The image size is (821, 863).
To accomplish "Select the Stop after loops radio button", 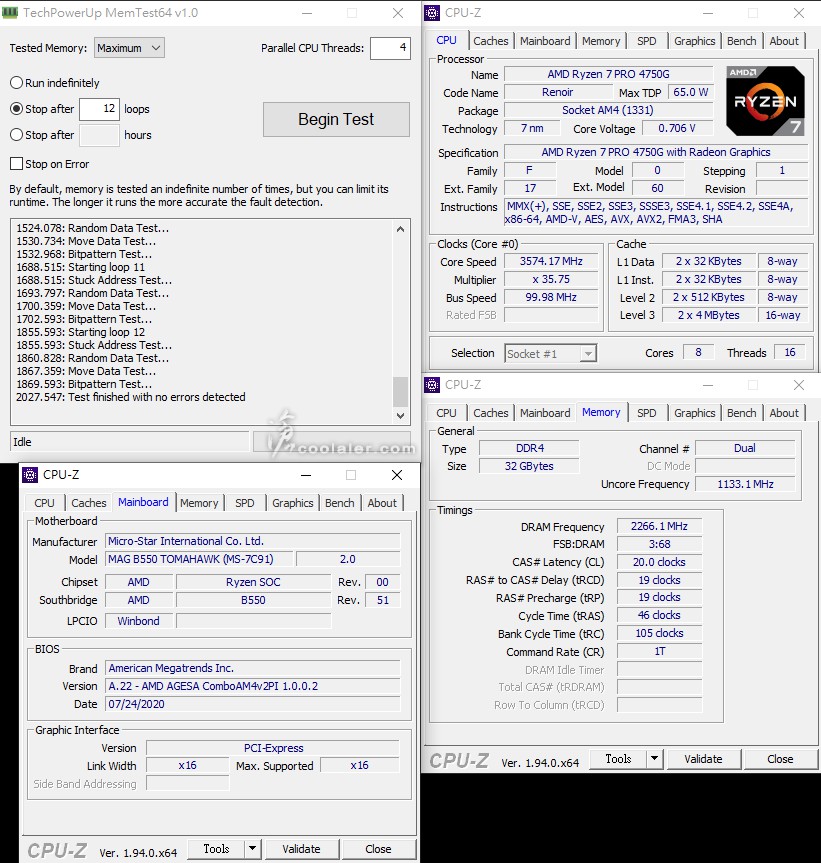I will click(17, 109).
